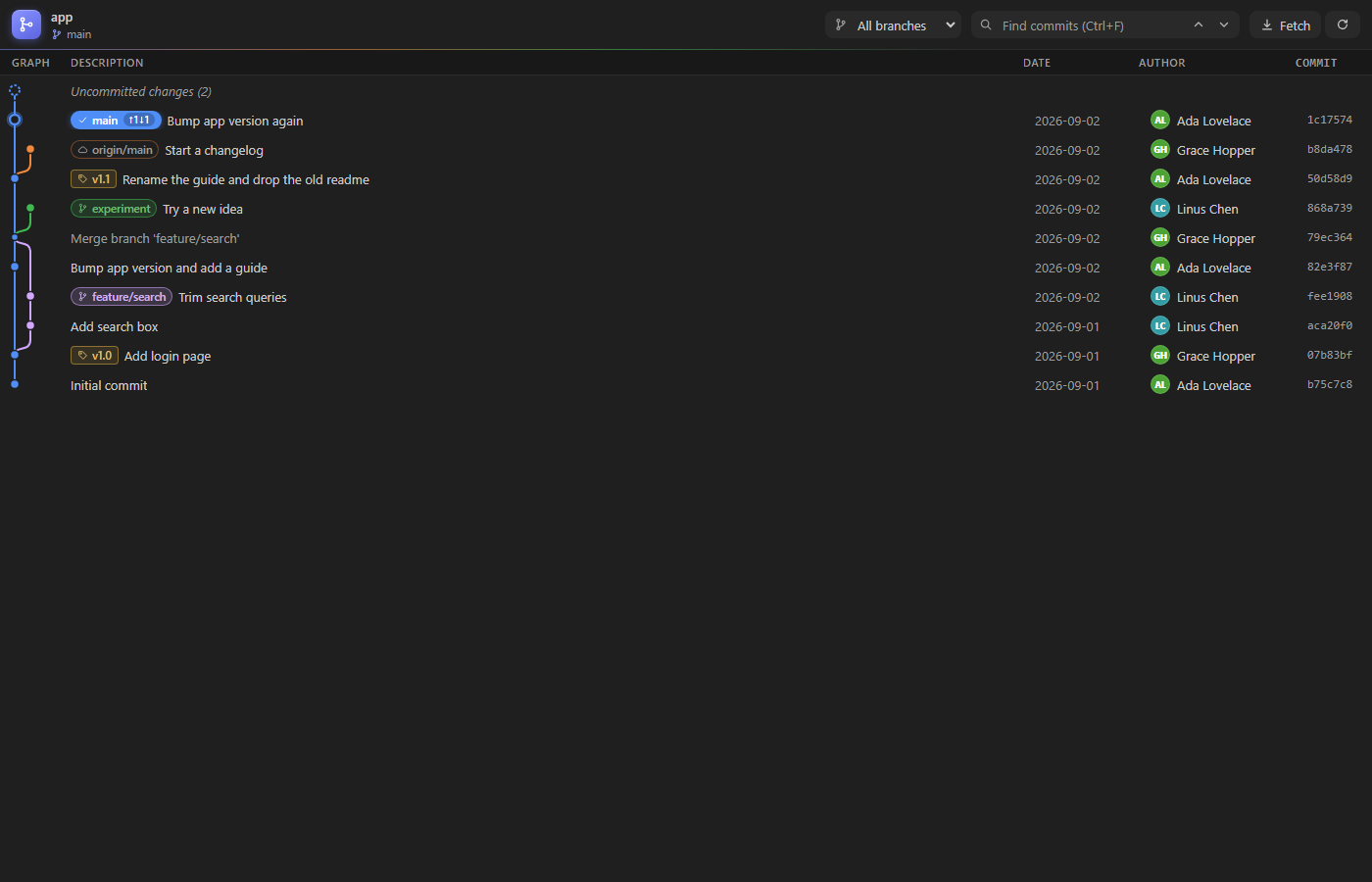
Task: Click Grace Hopper avatar on commit b8da478
Action: point(1160,150)
